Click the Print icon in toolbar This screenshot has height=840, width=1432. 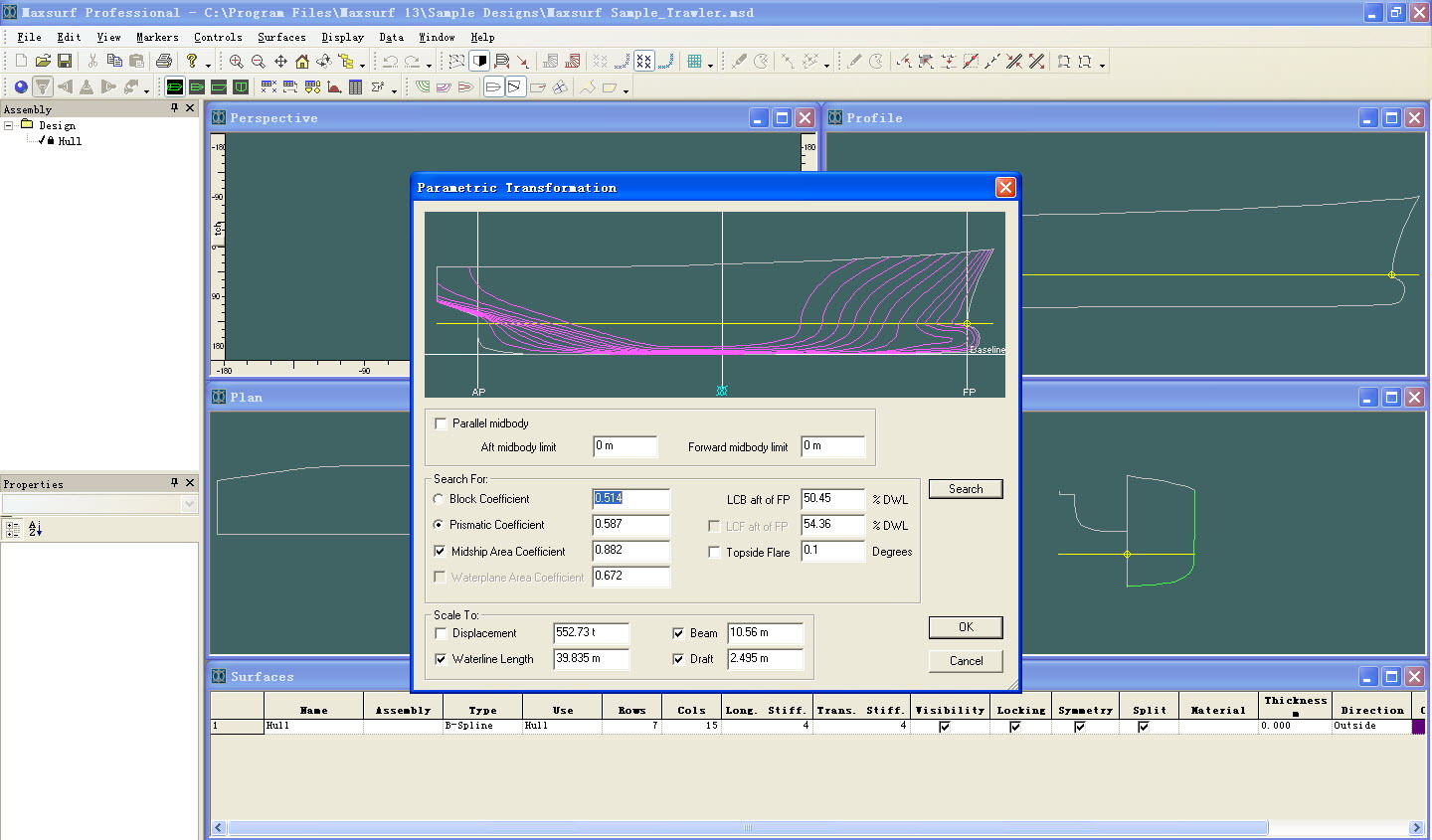164,61
